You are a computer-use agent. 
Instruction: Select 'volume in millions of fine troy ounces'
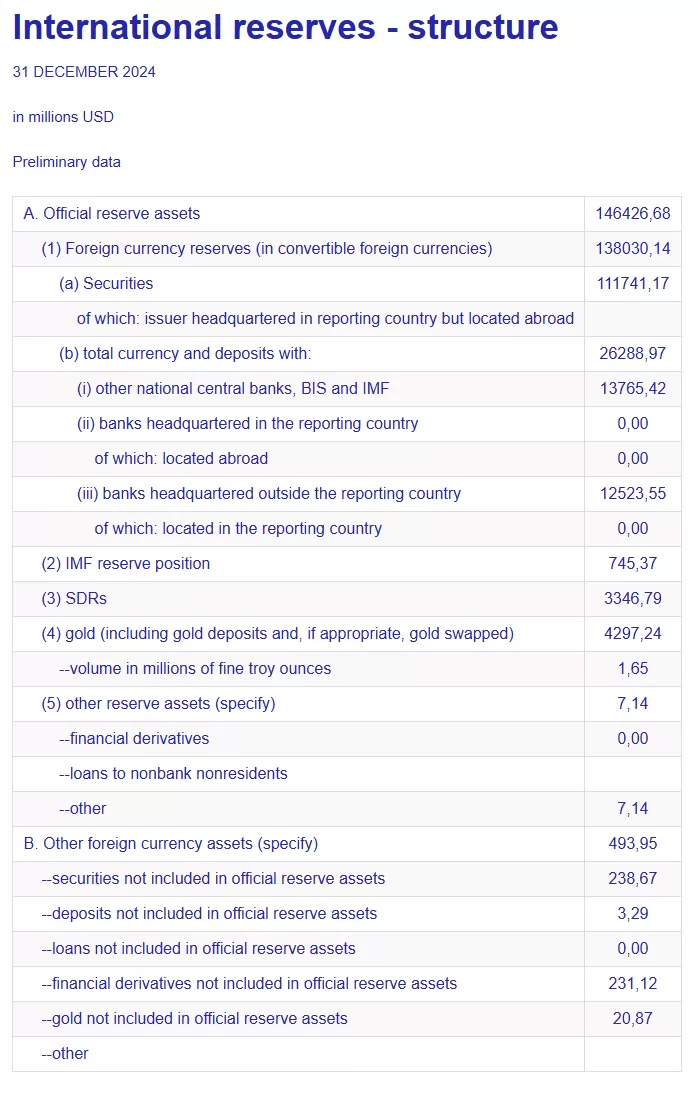tap(195, 669)
